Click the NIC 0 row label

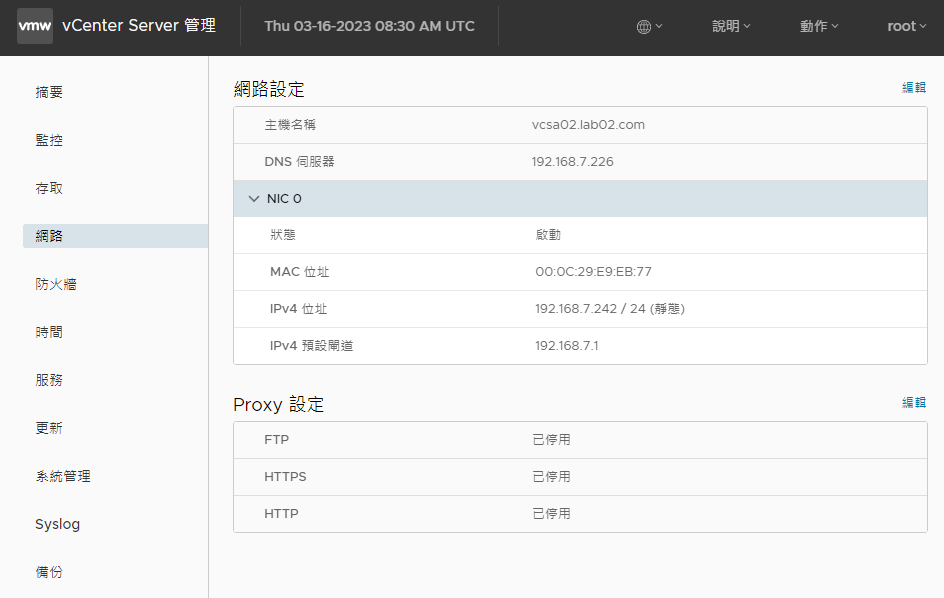click(284, 199)
